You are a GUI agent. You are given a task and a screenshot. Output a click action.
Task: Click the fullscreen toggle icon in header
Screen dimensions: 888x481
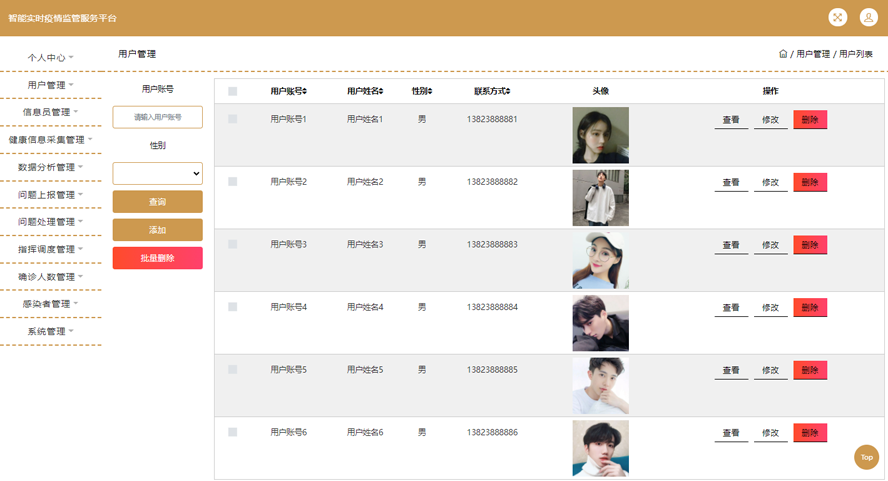coord(838,17)
